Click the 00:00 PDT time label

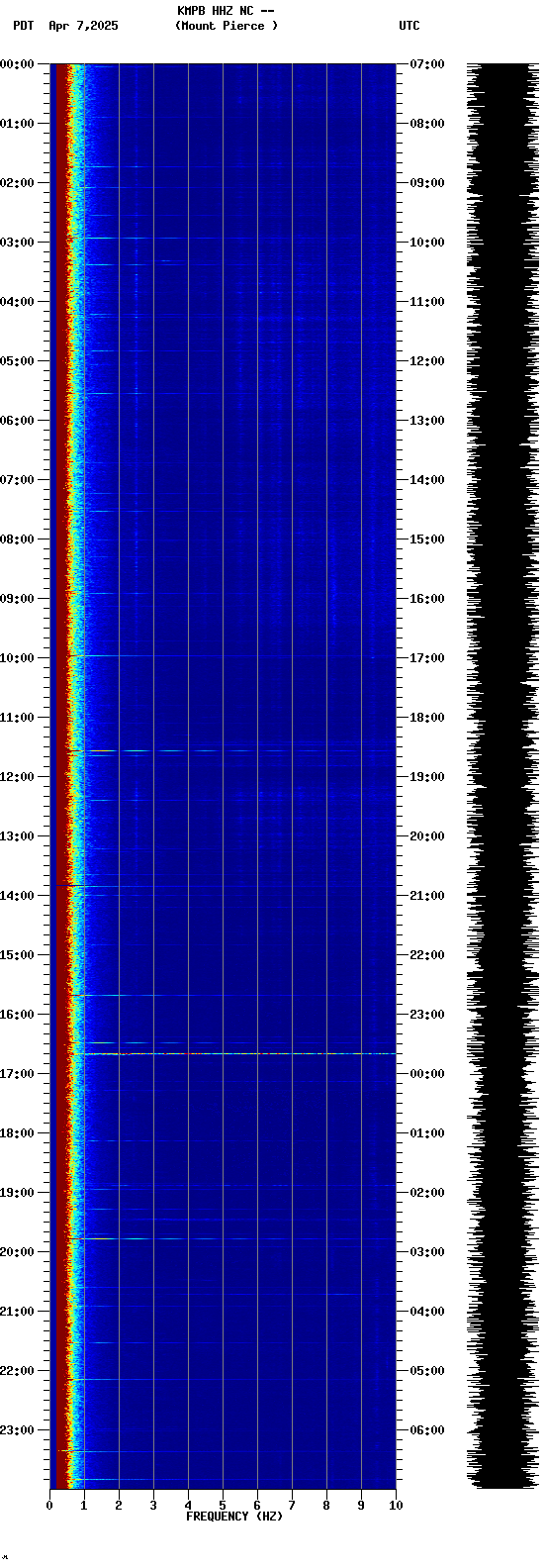(17, 64)
